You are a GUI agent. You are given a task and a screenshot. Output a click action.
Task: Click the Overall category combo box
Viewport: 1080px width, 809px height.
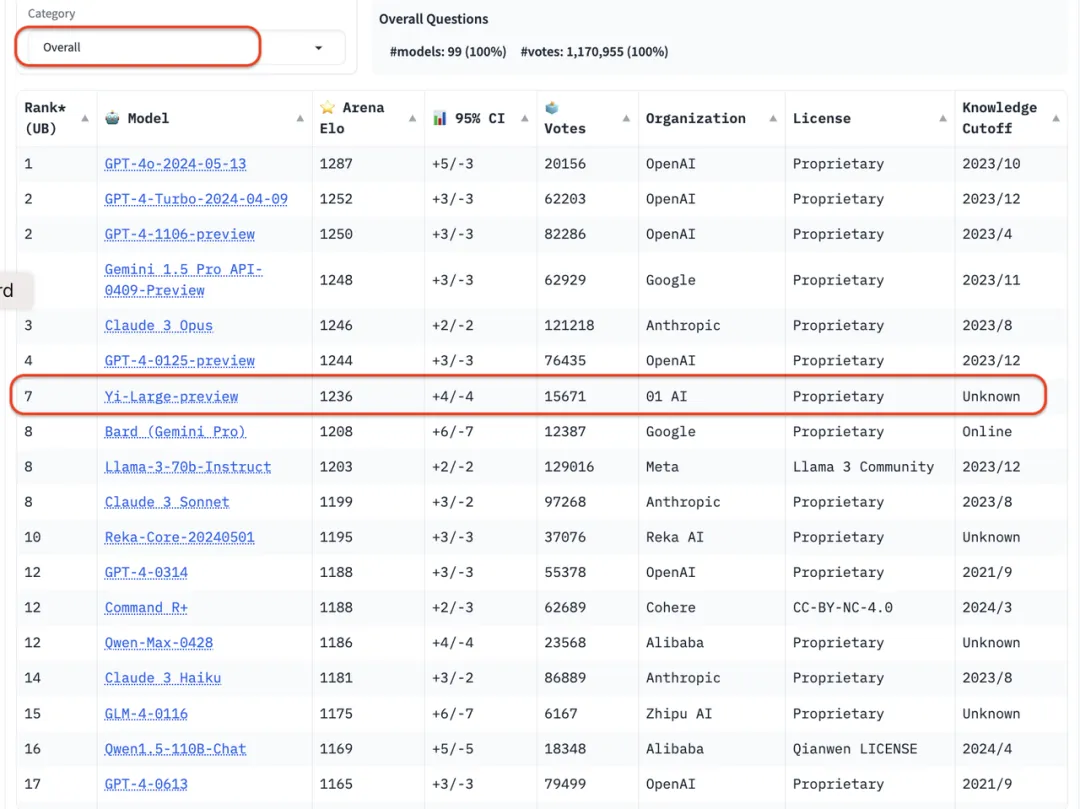coord(138,48)
